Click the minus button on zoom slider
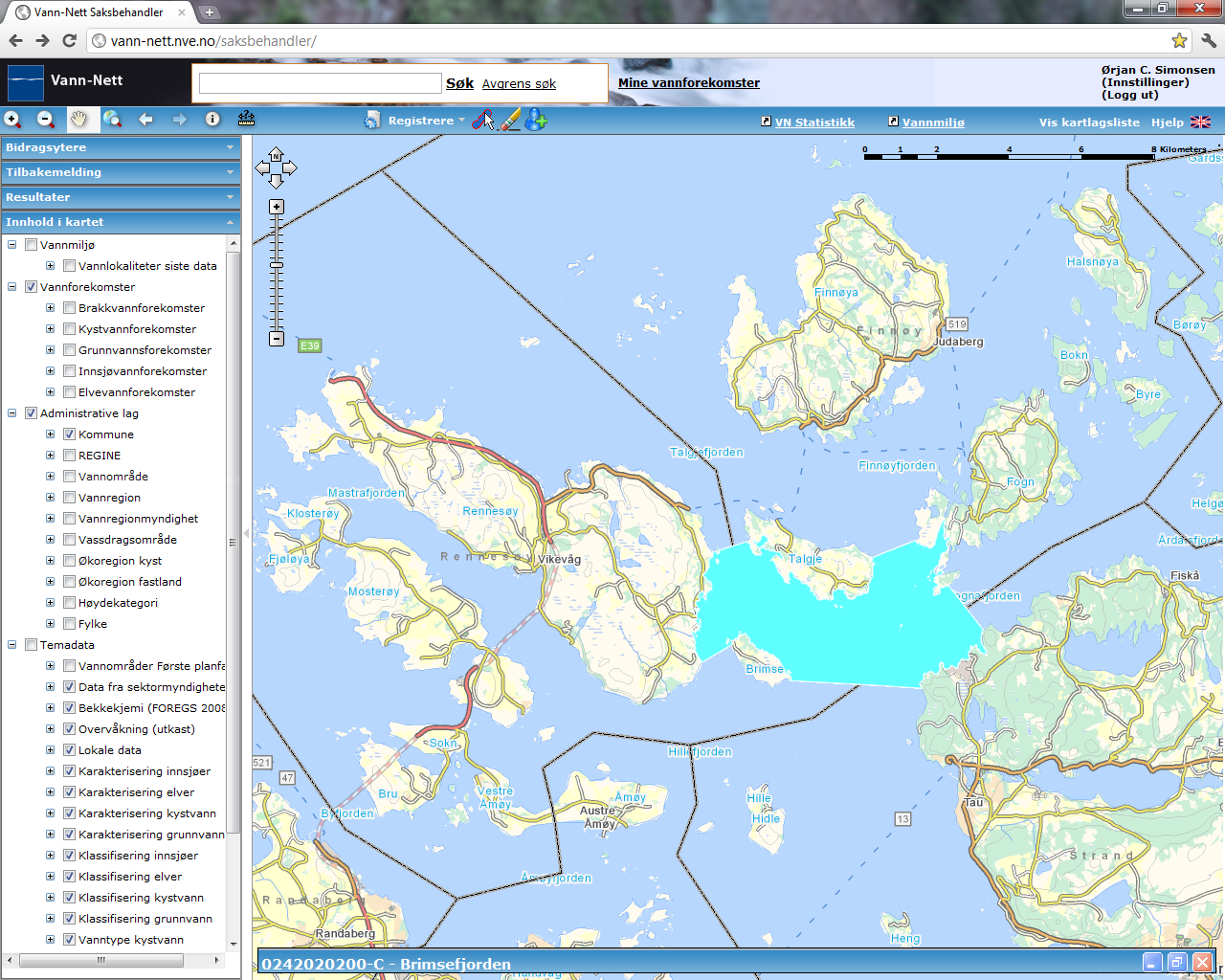This screenshot has width=1225, height=980. click(x=277, y=339)
